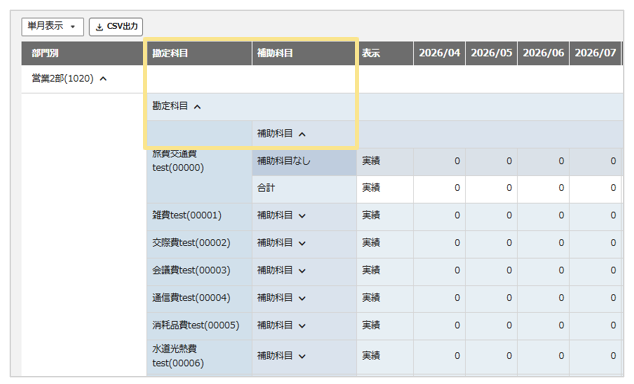Click 実績 in the 補助科目なし row
This screenshot has width=634, height=384.
coord(371,161)
